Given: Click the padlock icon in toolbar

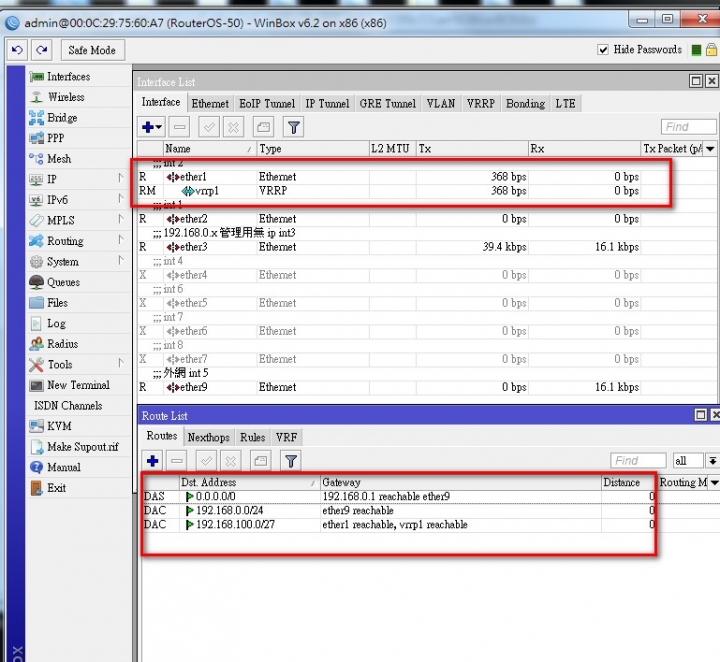Looking at the screenshot, I should 711,50.
